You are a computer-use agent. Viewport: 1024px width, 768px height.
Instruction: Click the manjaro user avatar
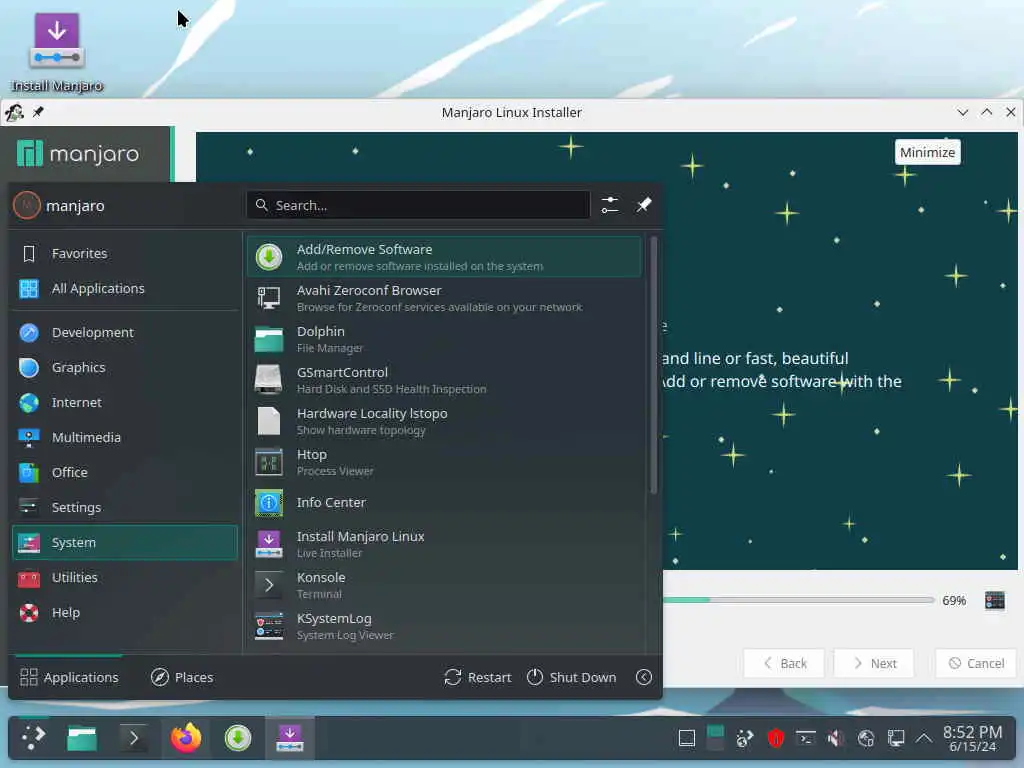click(x=27, y=205)
